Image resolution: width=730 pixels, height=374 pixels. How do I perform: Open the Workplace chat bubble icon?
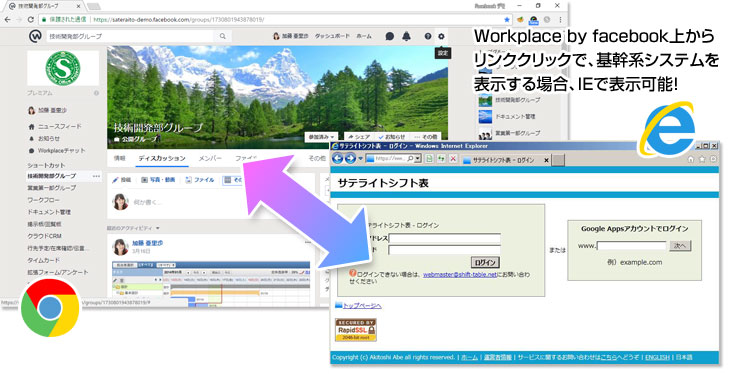tap(390, 36)
